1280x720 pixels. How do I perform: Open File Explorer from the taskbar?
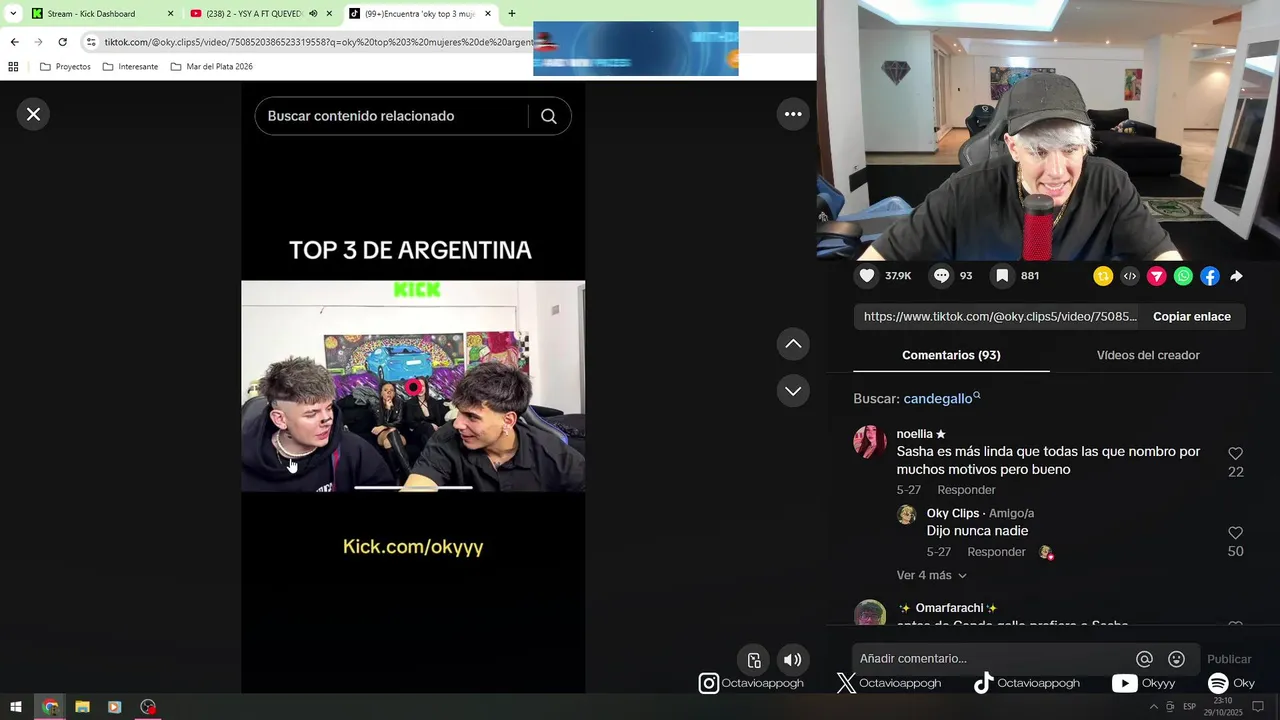point(82,707)
